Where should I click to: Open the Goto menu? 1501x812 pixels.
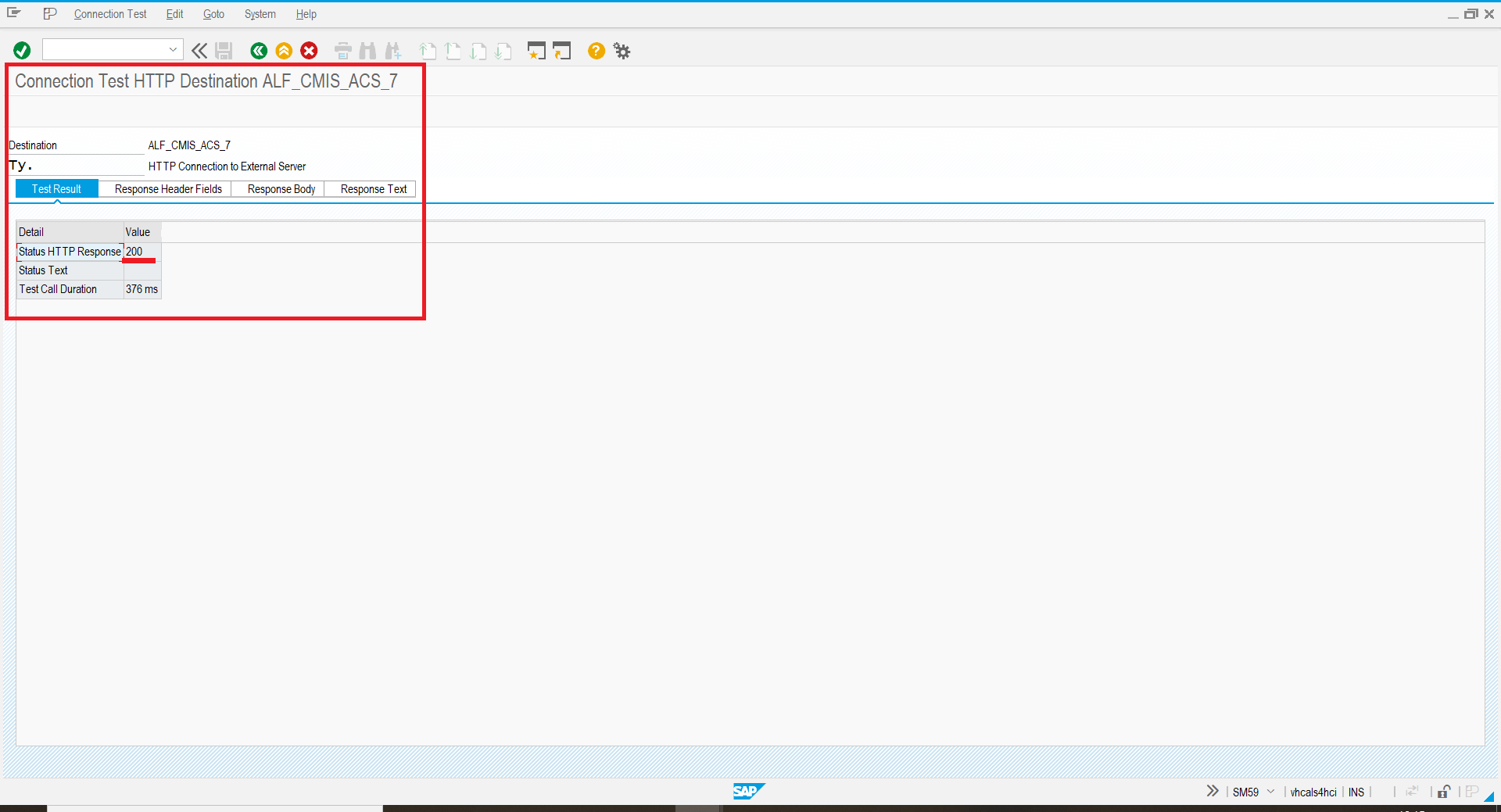pos(213,14)
